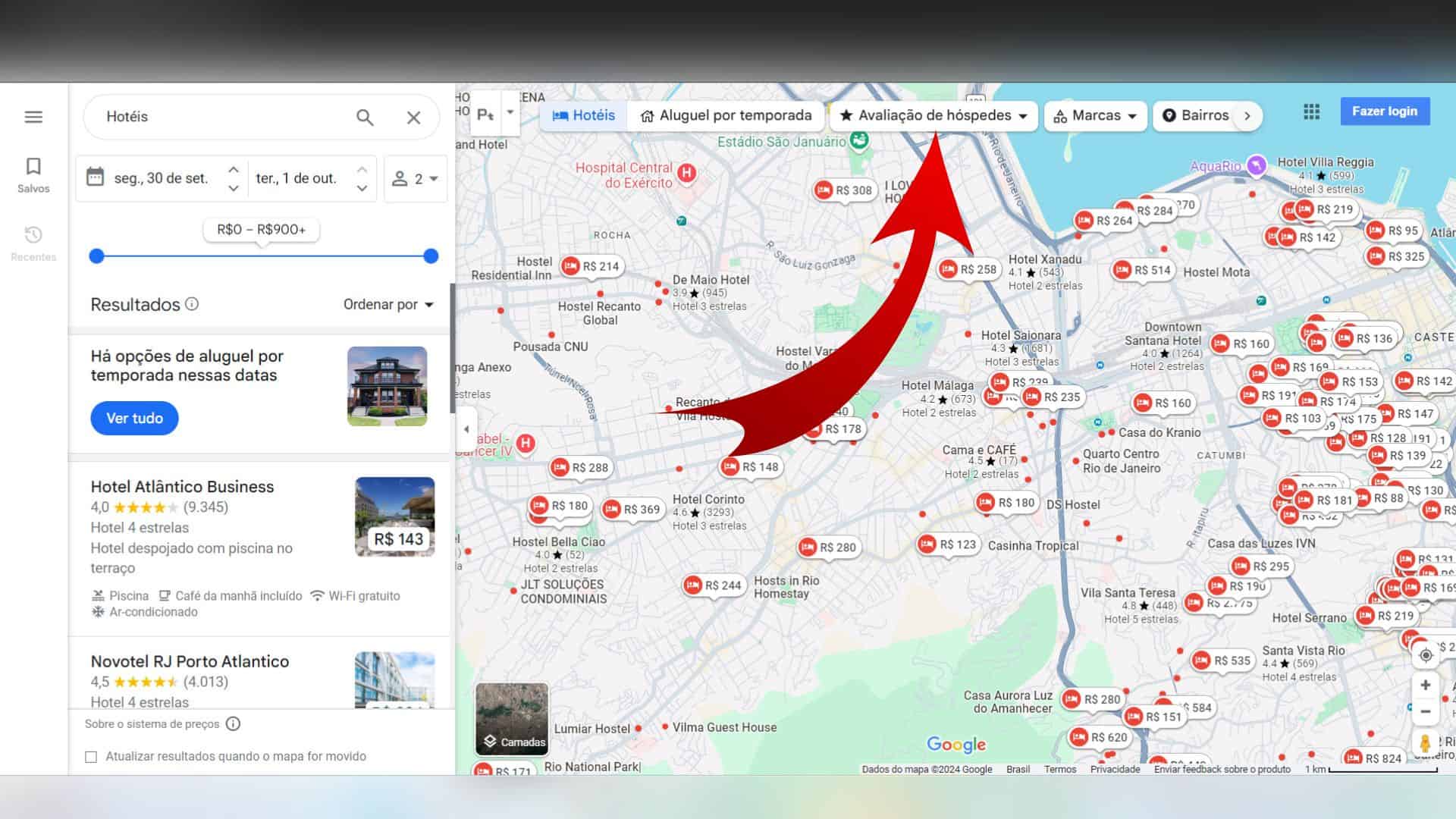Viewport: 1456px width, 819px height.
Task: Click Enviar feedback sobre o produto
Action: (1222, 769)
